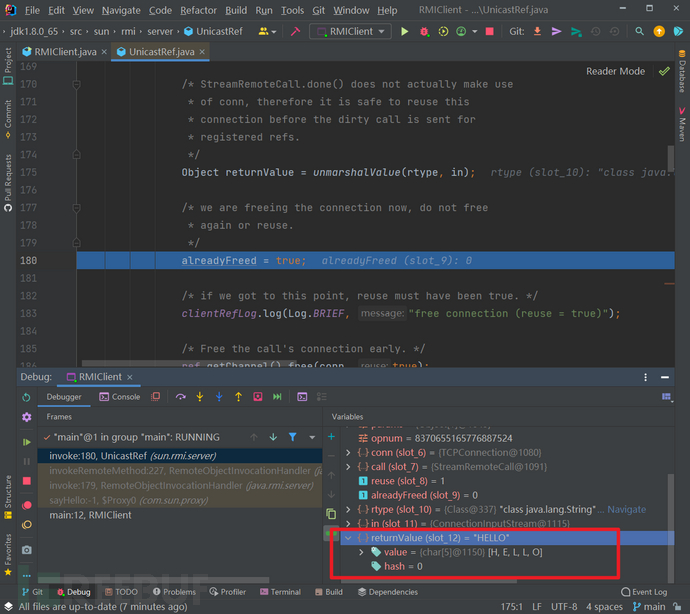Expand call (slot_7) variable
This screenshot has width=690, height=614.
tap(348, 467)
